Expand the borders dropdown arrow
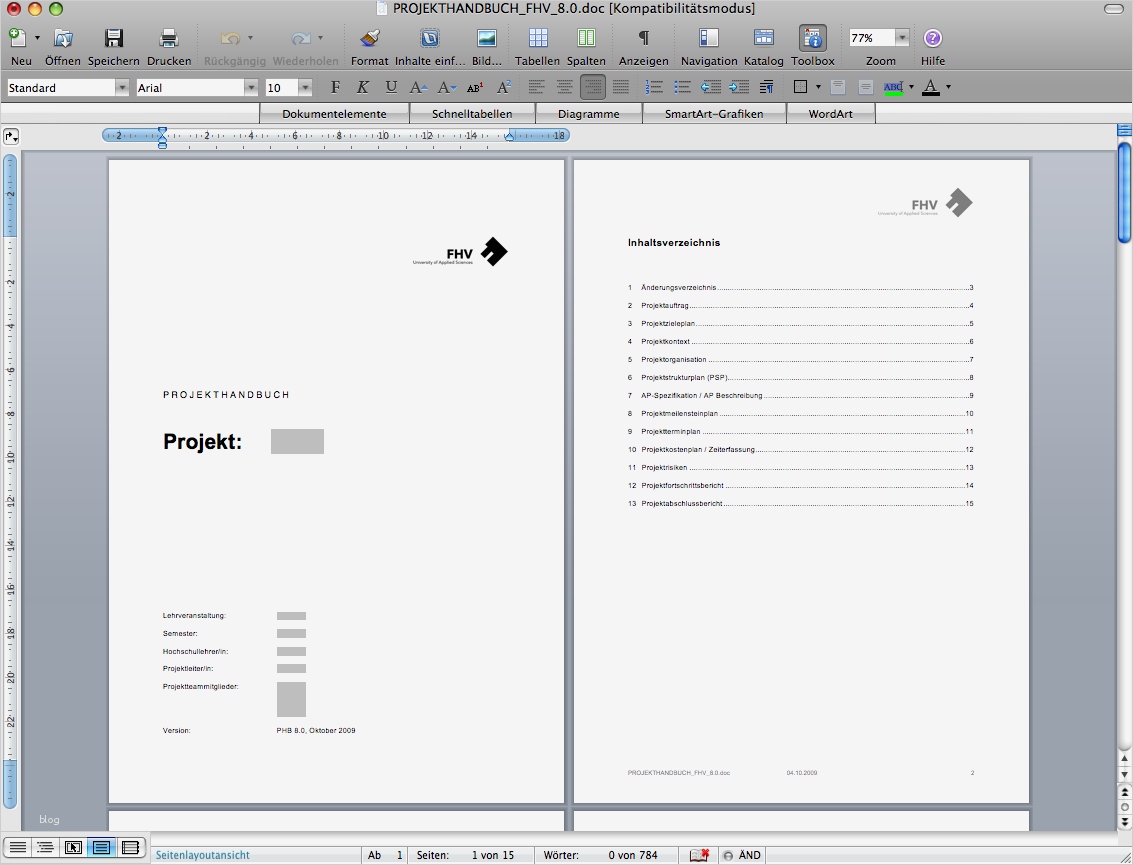The height and width of the screenshot is (865, 1133). pos(818,87)
